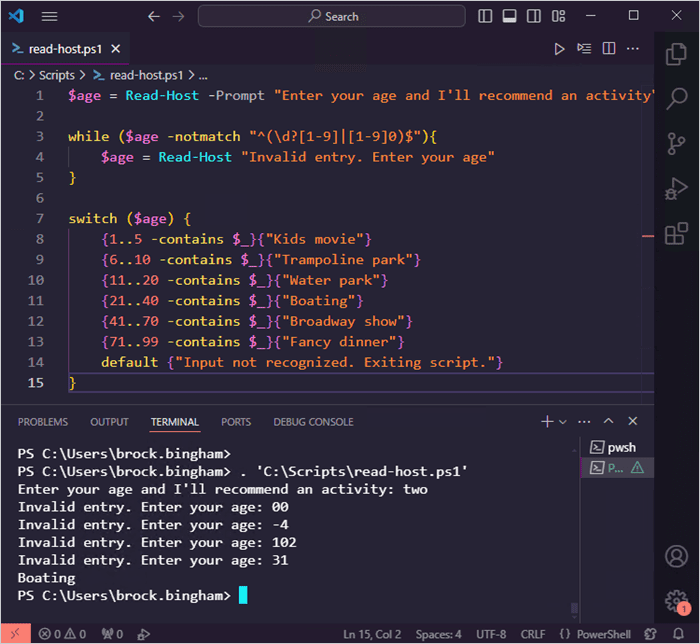The width and height of the screenshot is (700, 644).
Task: Click the Copilot status icon
Action: (x=651, y=634)
